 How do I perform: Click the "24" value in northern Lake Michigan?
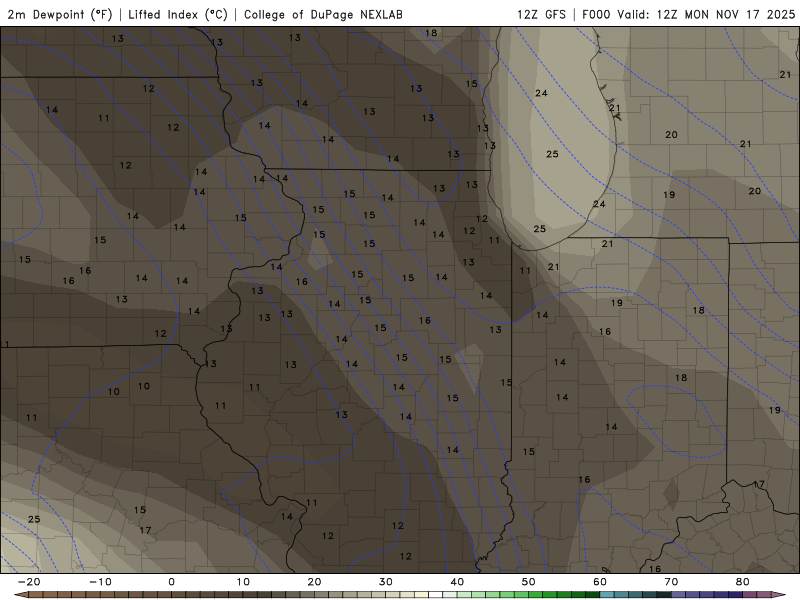click(x=541, y=93)
